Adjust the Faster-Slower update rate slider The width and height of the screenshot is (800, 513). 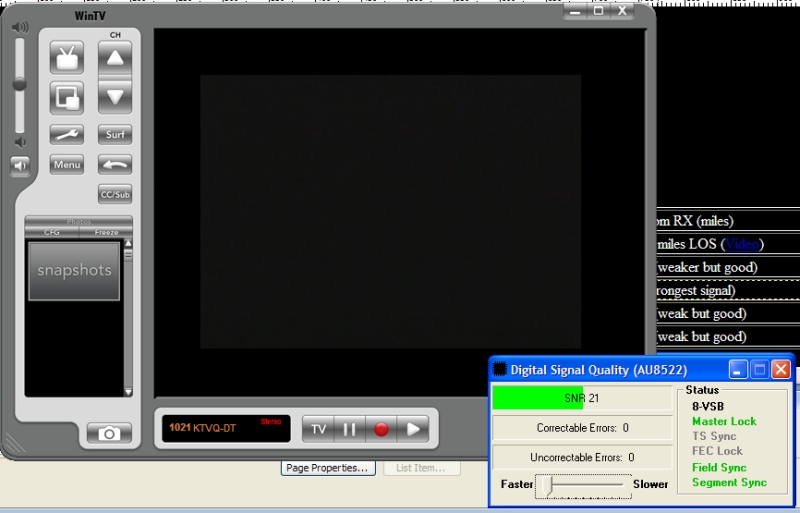(548, 485)
